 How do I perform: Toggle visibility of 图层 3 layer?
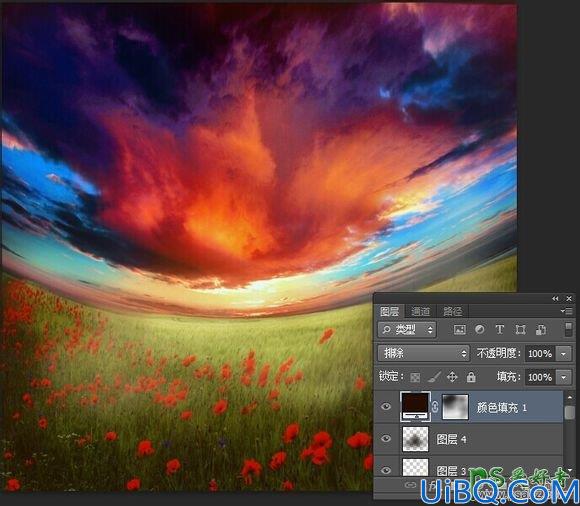[x=386, y=470]
